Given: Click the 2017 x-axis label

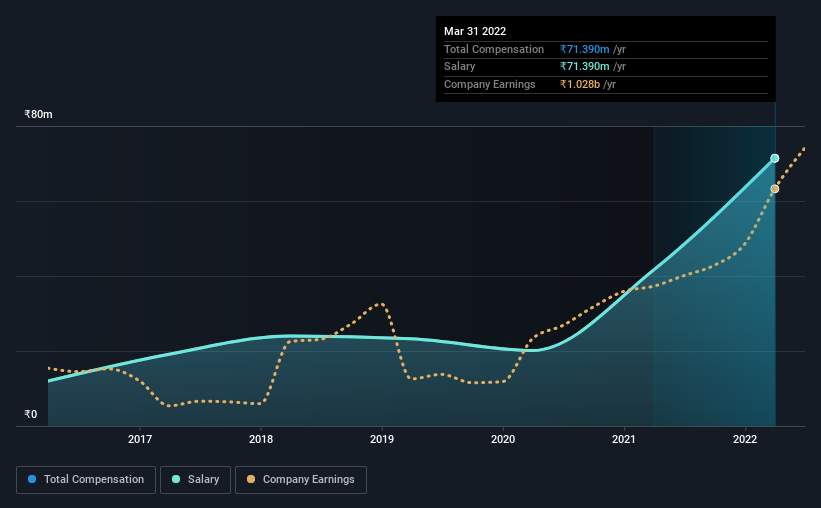Looking at the screenshot, I should pos(140,439).
